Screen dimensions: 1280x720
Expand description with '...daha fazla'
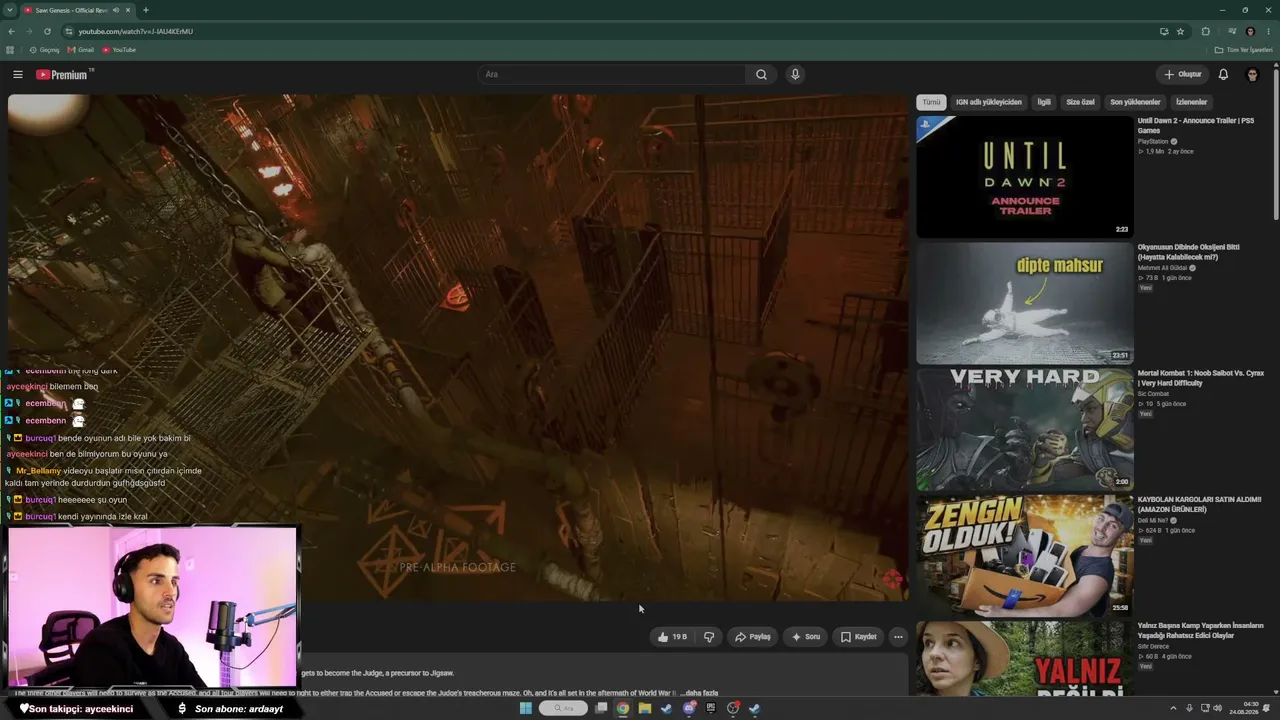700,693
